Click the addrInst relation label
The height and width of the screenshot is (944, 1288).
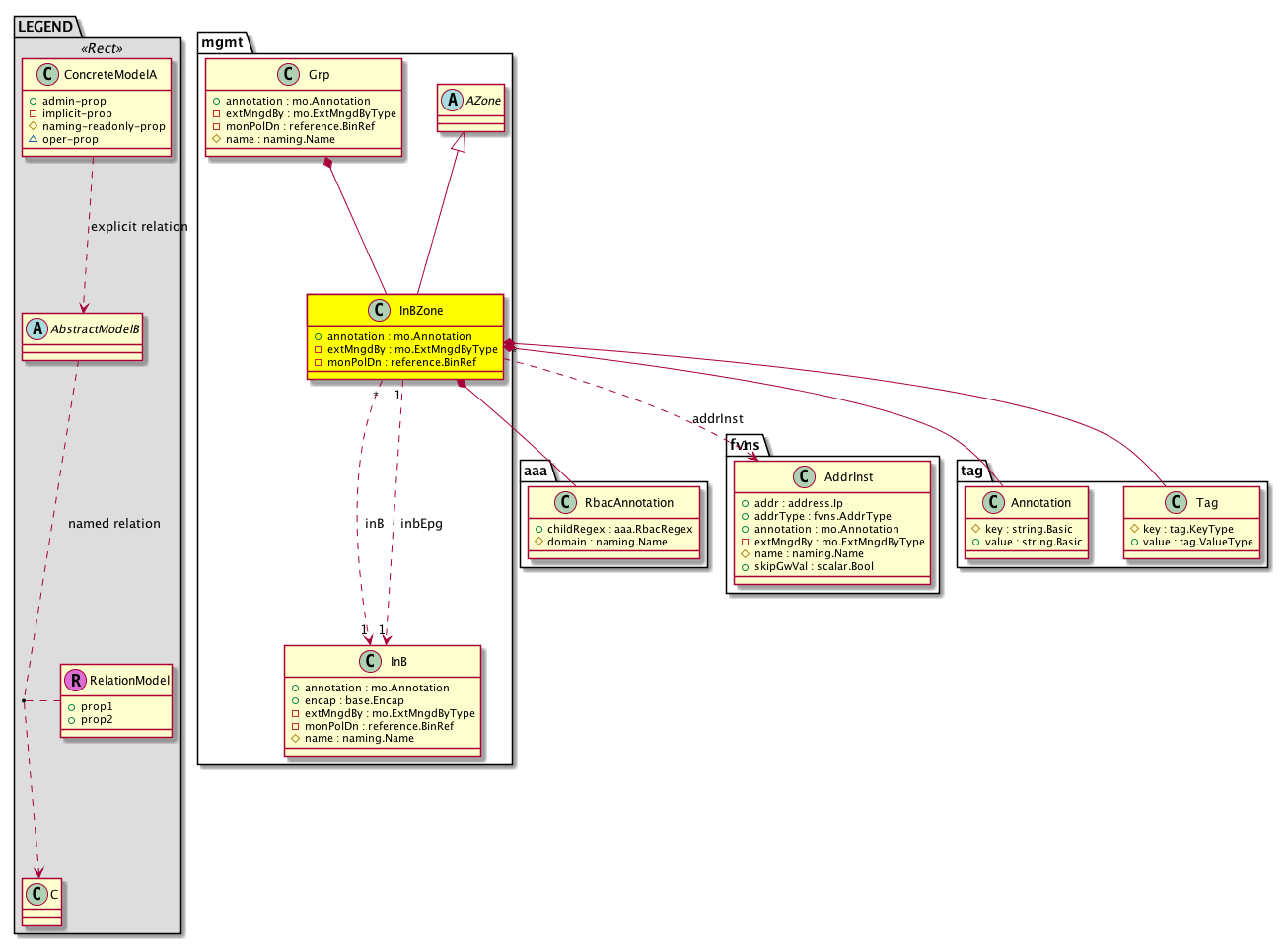(x=717, y=419)
